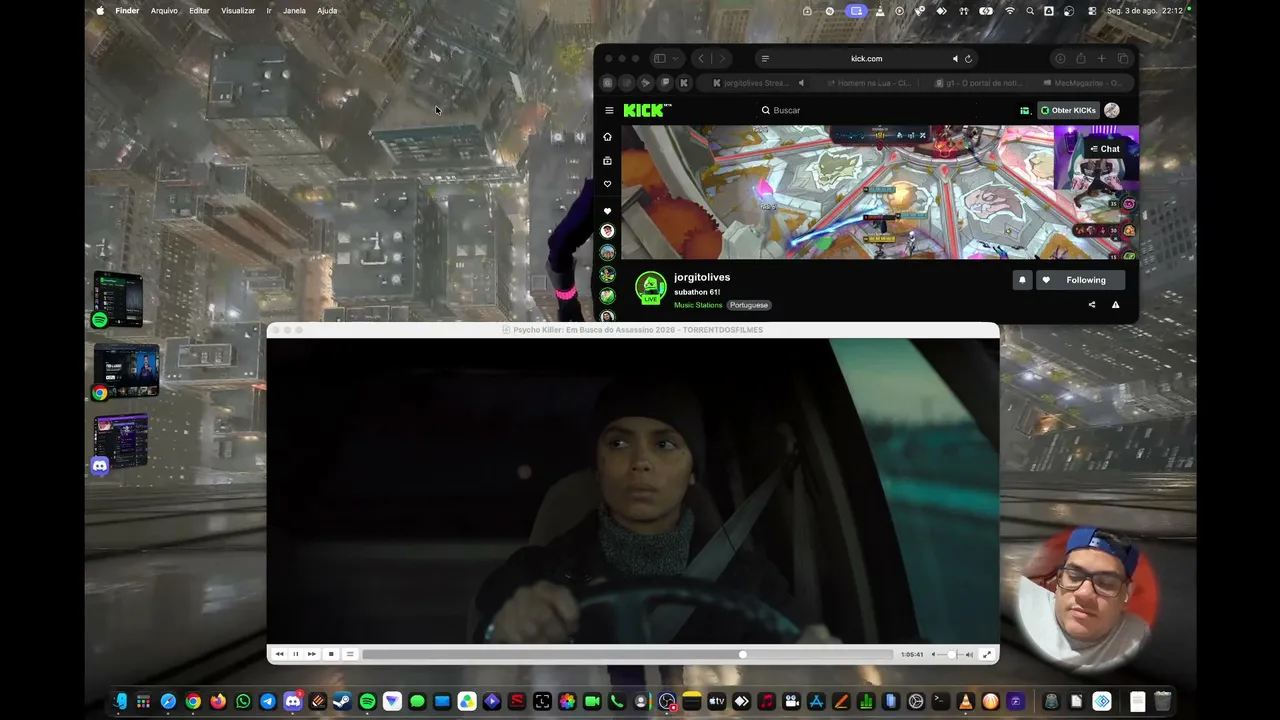The width and height of the screenshot is (1280, 720).
Task: Open Wi-Fi status in the menu bar
Action: (1010, 11)
